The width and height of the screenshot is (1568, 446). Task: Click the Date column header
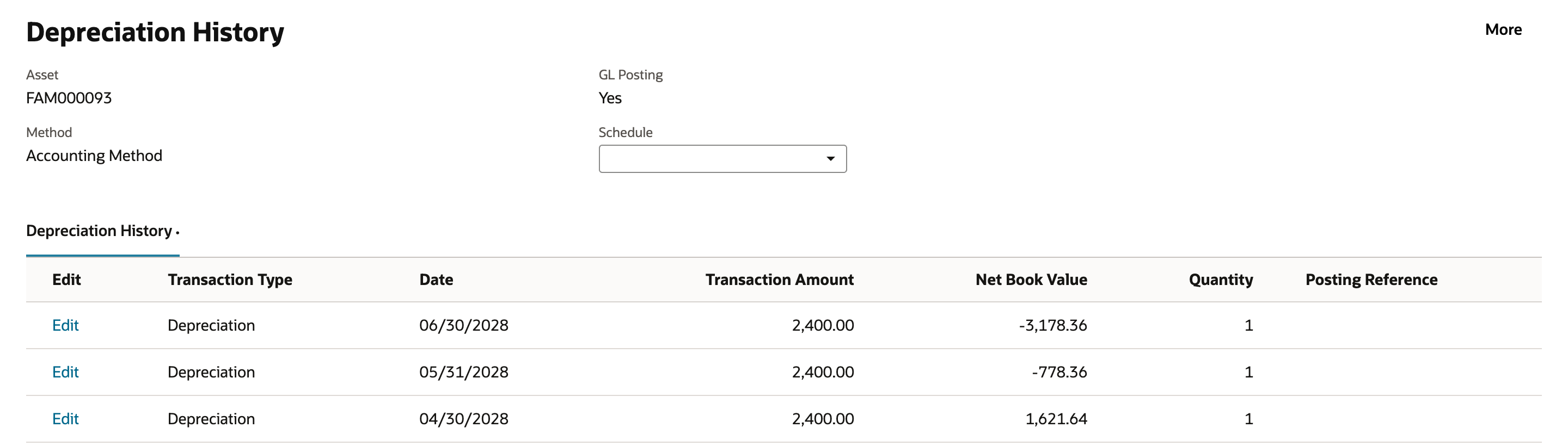436,279
